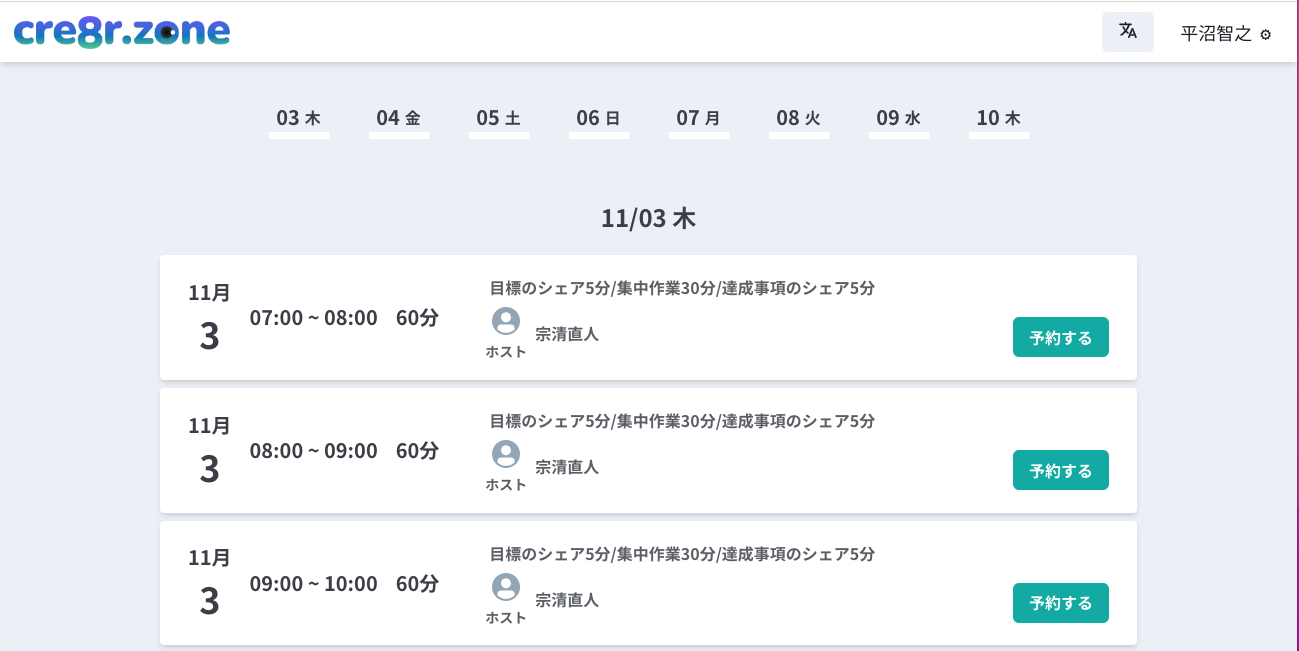
Task: Open the language translation switcher
Action: coord(1127,32)
